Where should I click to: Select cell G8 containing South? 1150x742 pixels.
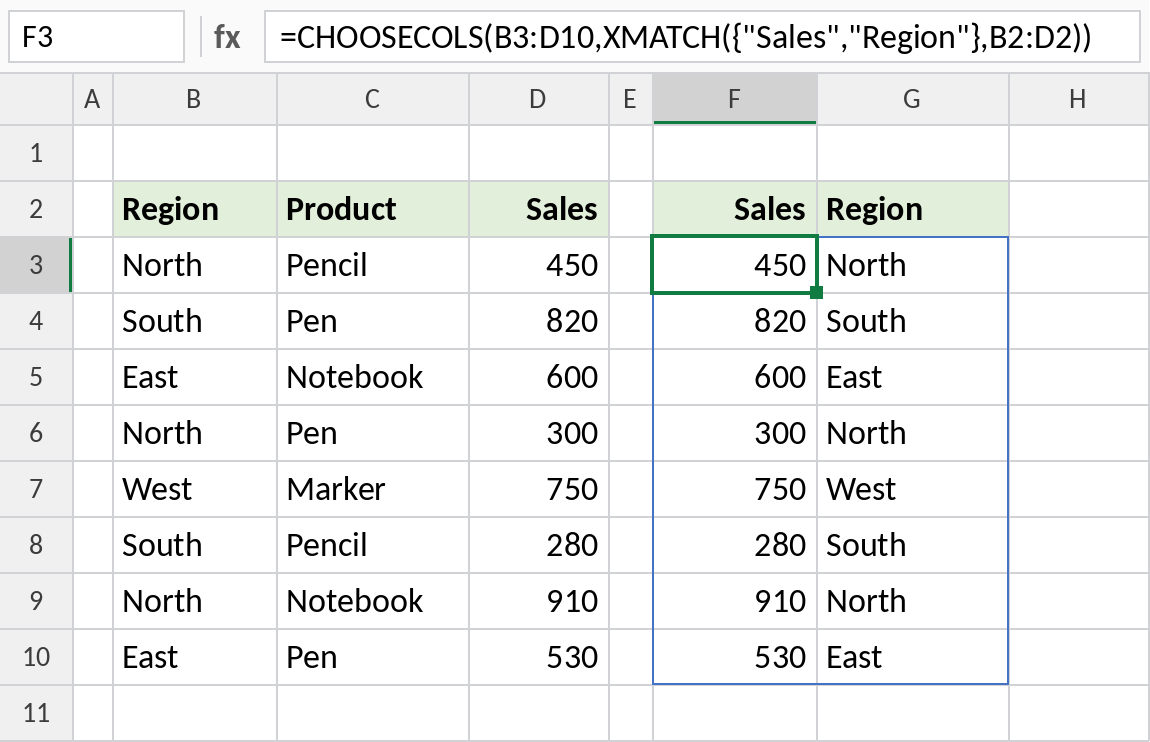tap(912, 545)
